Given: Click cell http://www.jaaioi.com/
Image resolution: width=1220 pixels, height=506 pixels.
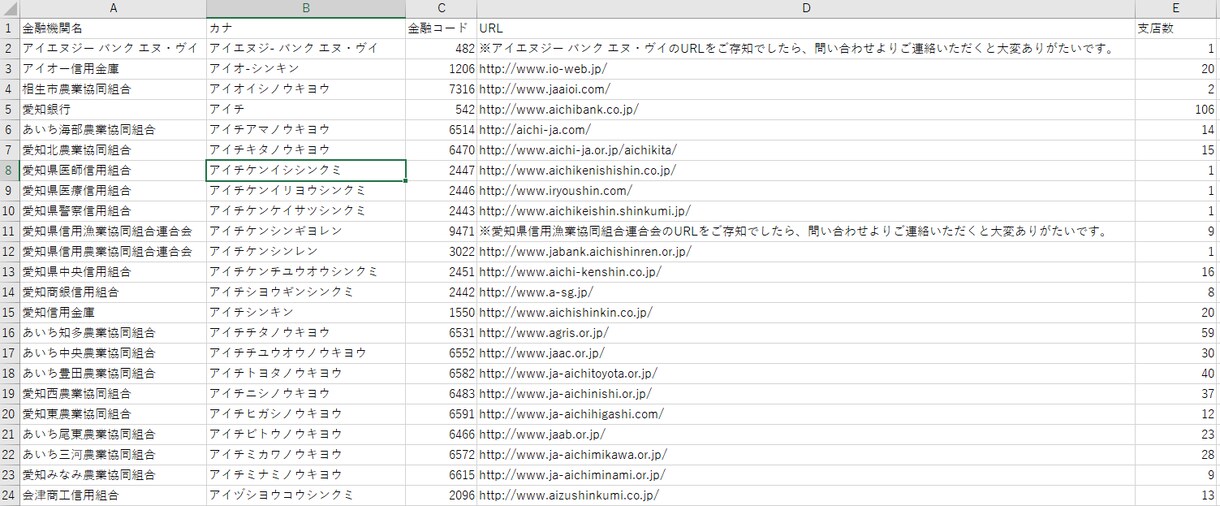Looking at the screenshot, I should tap(806, 89).
